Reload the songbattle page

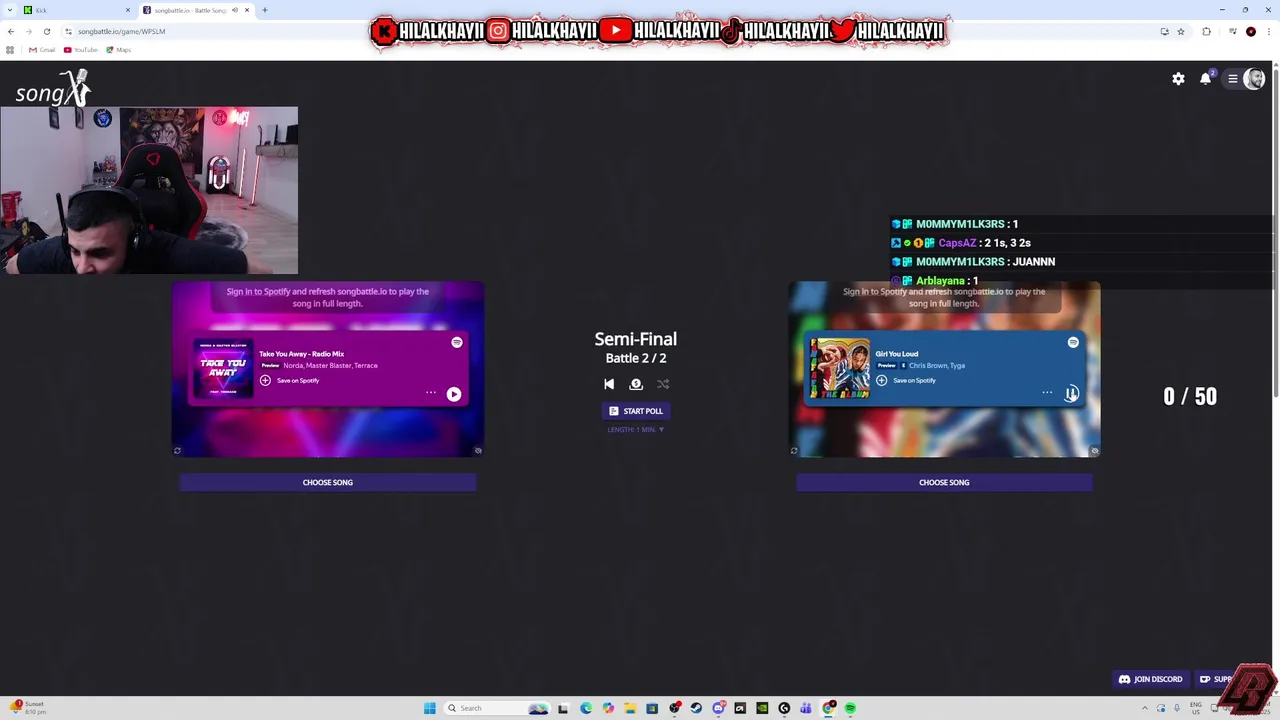[47, 31]
